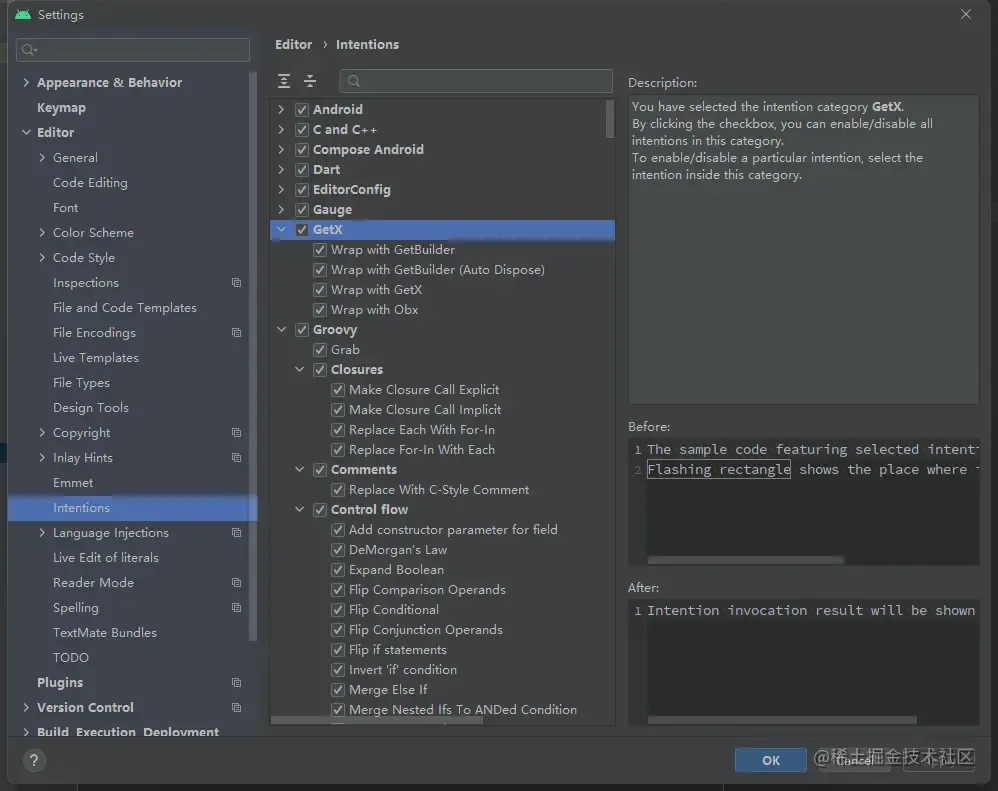Click the sidebar vertical scrollbar
The image size is (998, 791).
(253, 356)
